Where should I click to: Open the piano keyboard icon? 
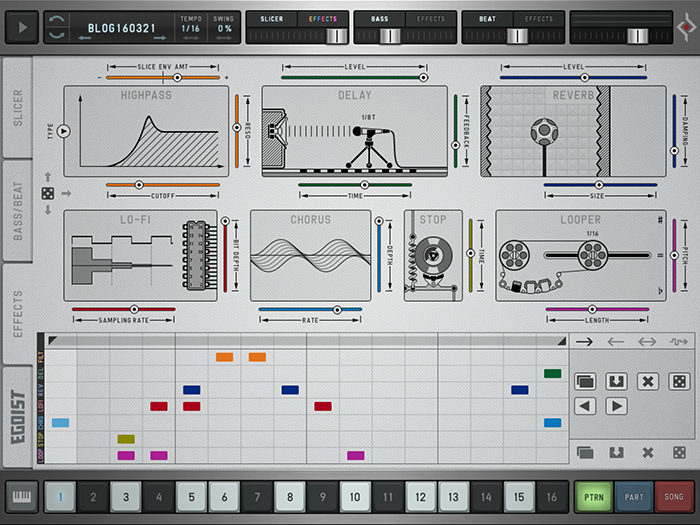click(x=22, y=496)
